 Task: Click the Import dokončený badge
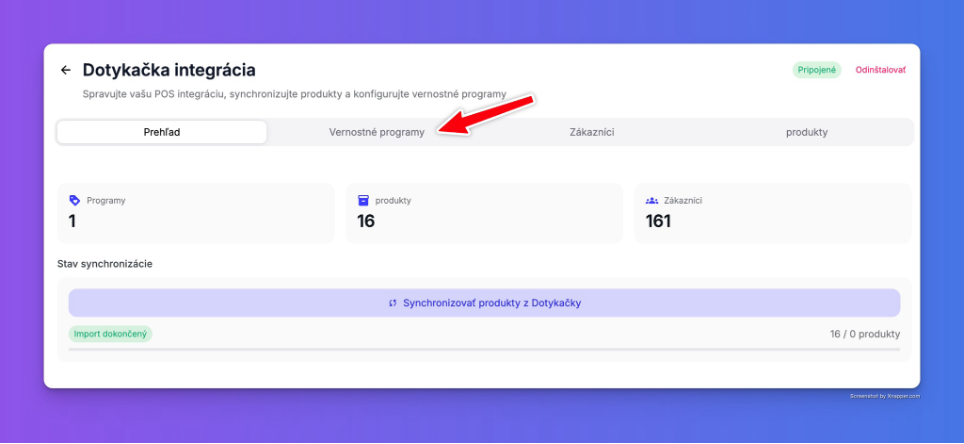[110, 334]
